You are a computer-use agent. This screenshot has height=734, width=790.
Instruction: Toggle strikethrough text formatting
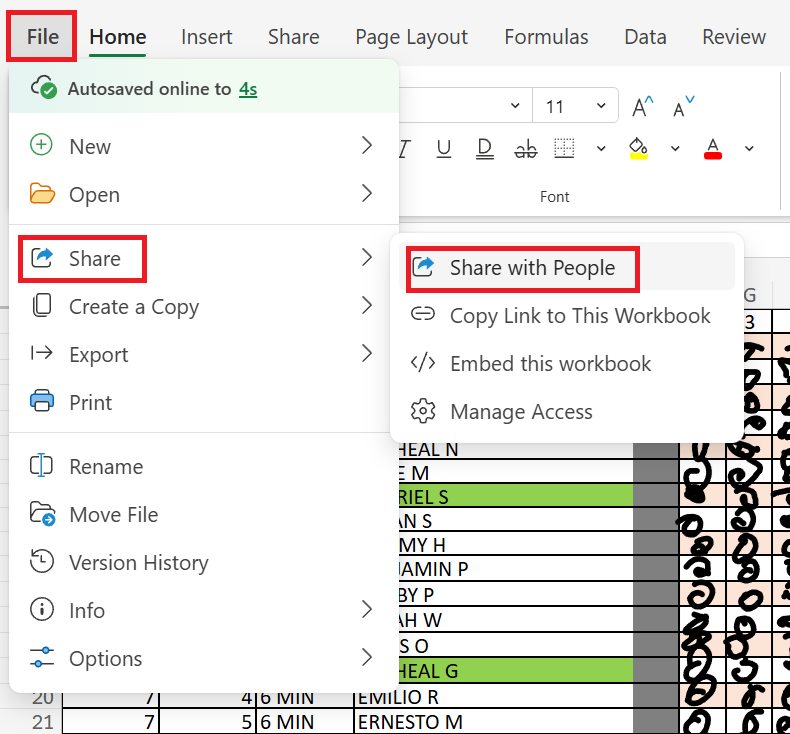525,148
